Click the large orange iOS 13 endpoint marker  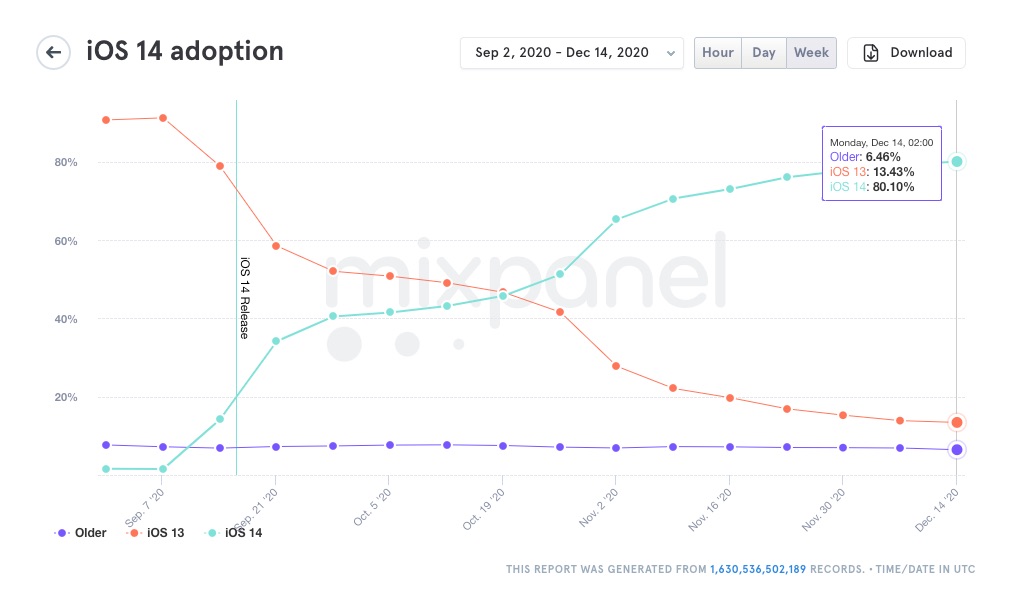coord(957,423)
